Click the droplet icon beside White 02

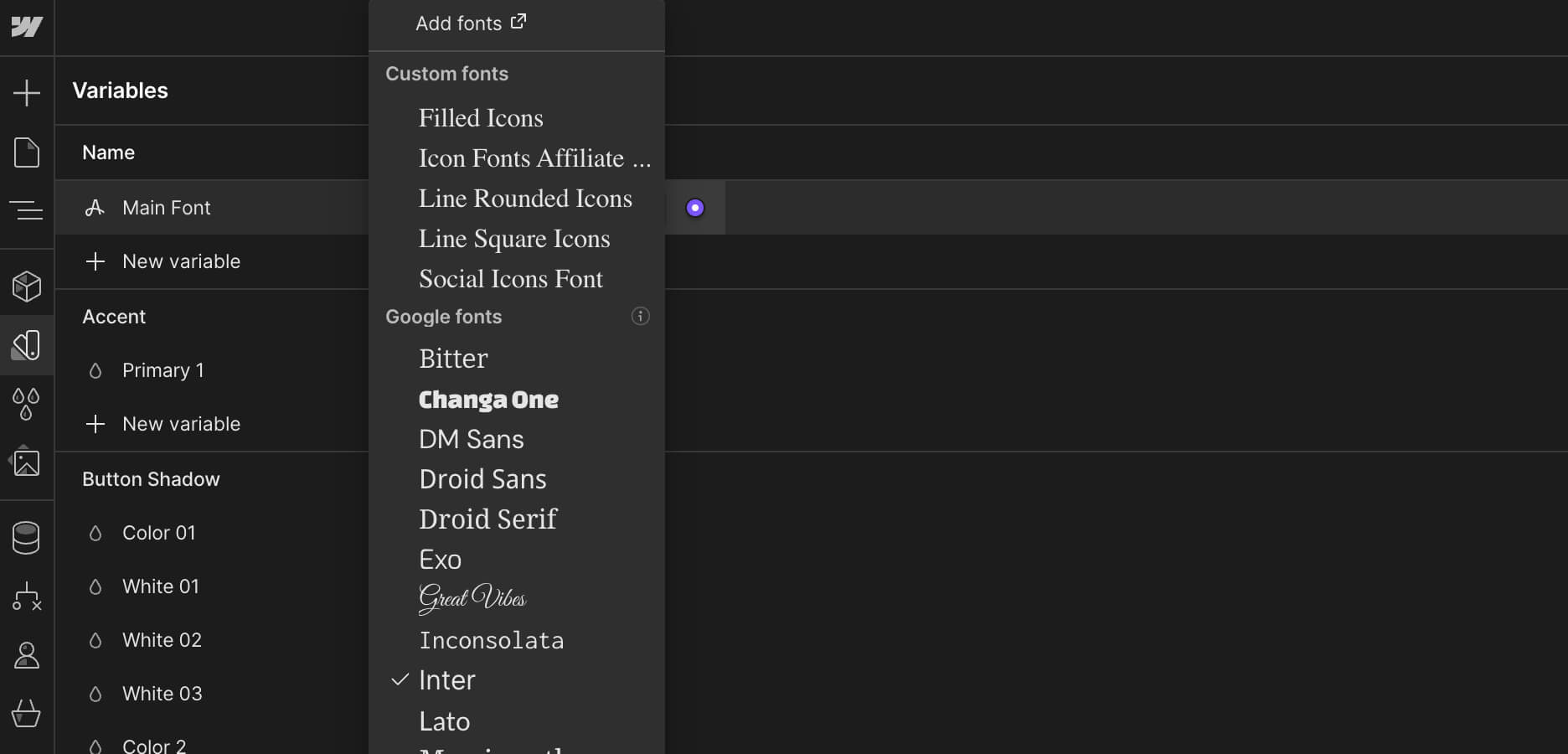click(x=95, y=640)
